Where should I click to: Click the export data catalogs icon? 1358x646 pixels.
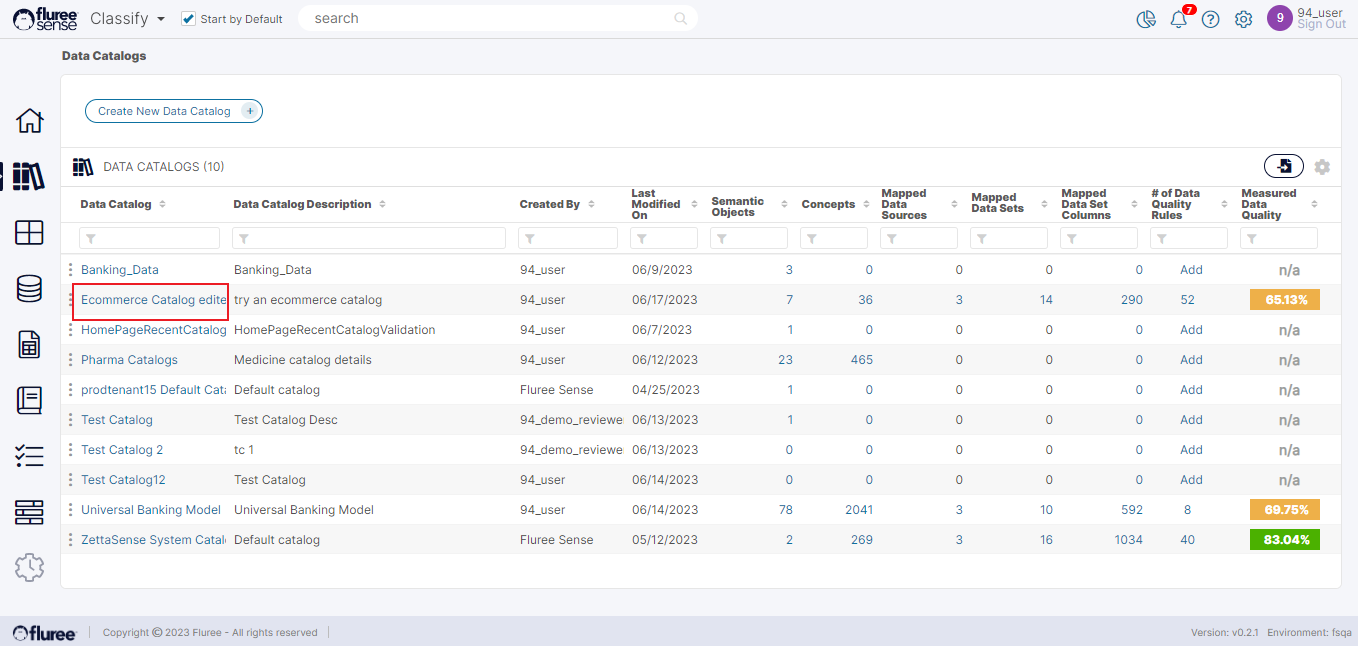tap(1284, 166)
